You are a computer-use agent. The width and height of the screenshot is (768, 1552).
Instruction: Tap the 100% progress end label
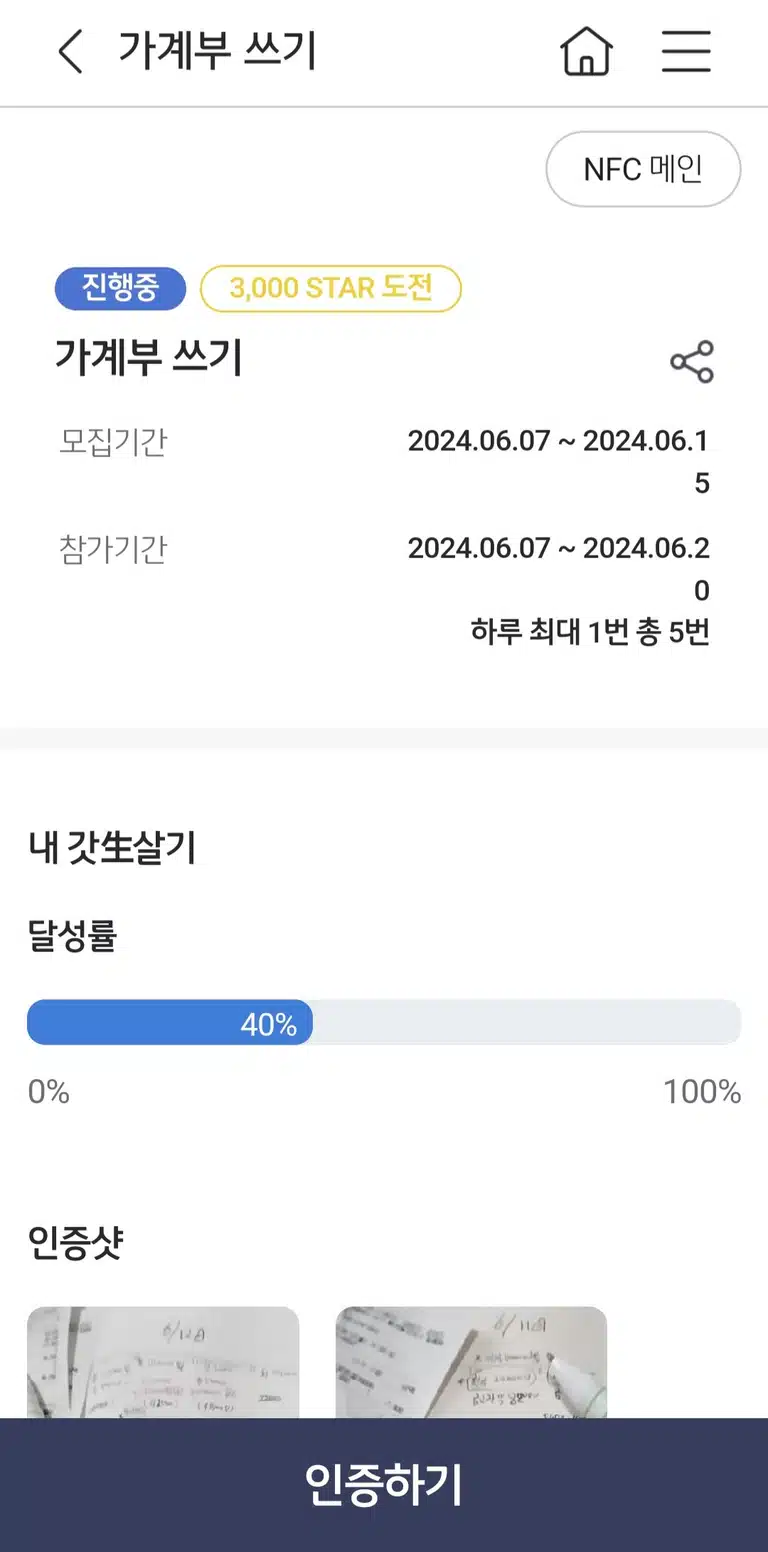pyautogui.click(x=702, y=1091)
